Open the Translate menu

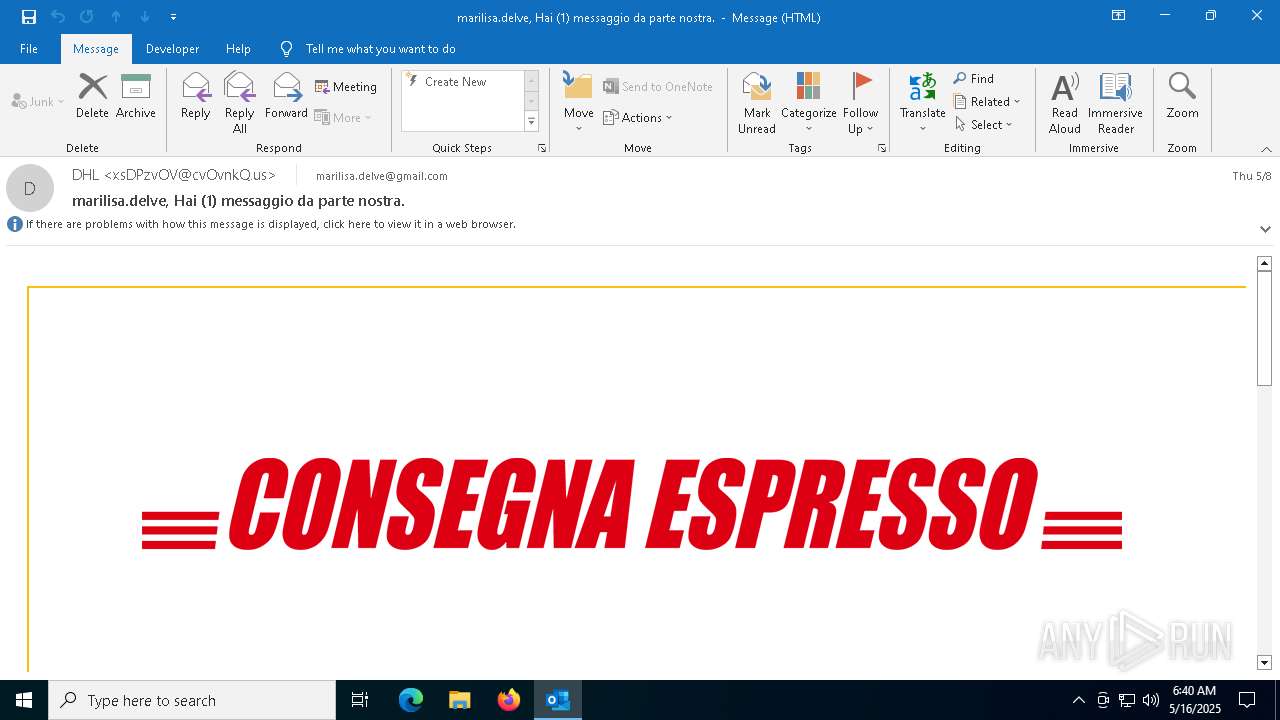922,104
